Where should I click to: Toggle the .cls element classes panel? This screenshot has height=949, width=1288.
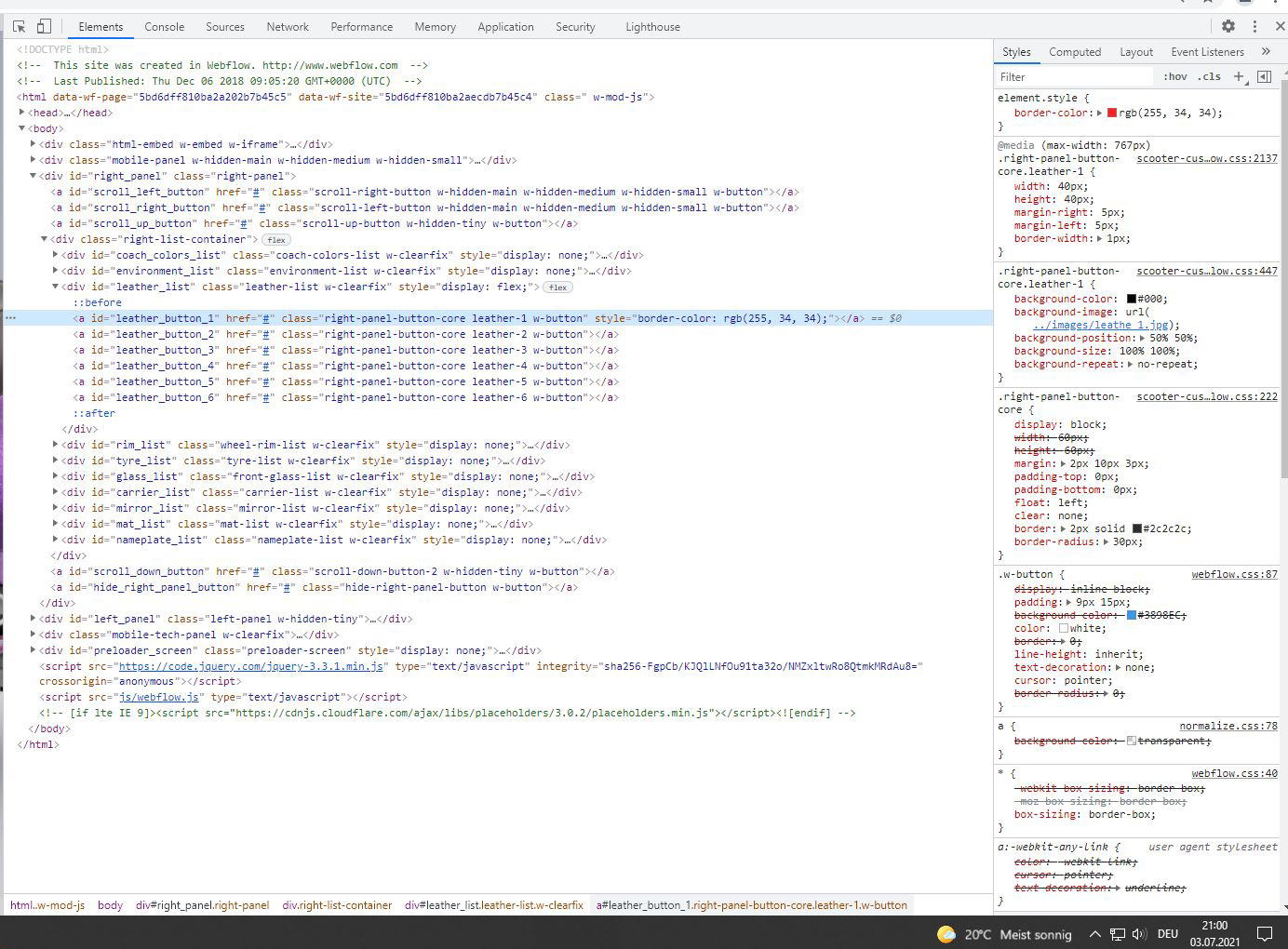[1209, 77]
